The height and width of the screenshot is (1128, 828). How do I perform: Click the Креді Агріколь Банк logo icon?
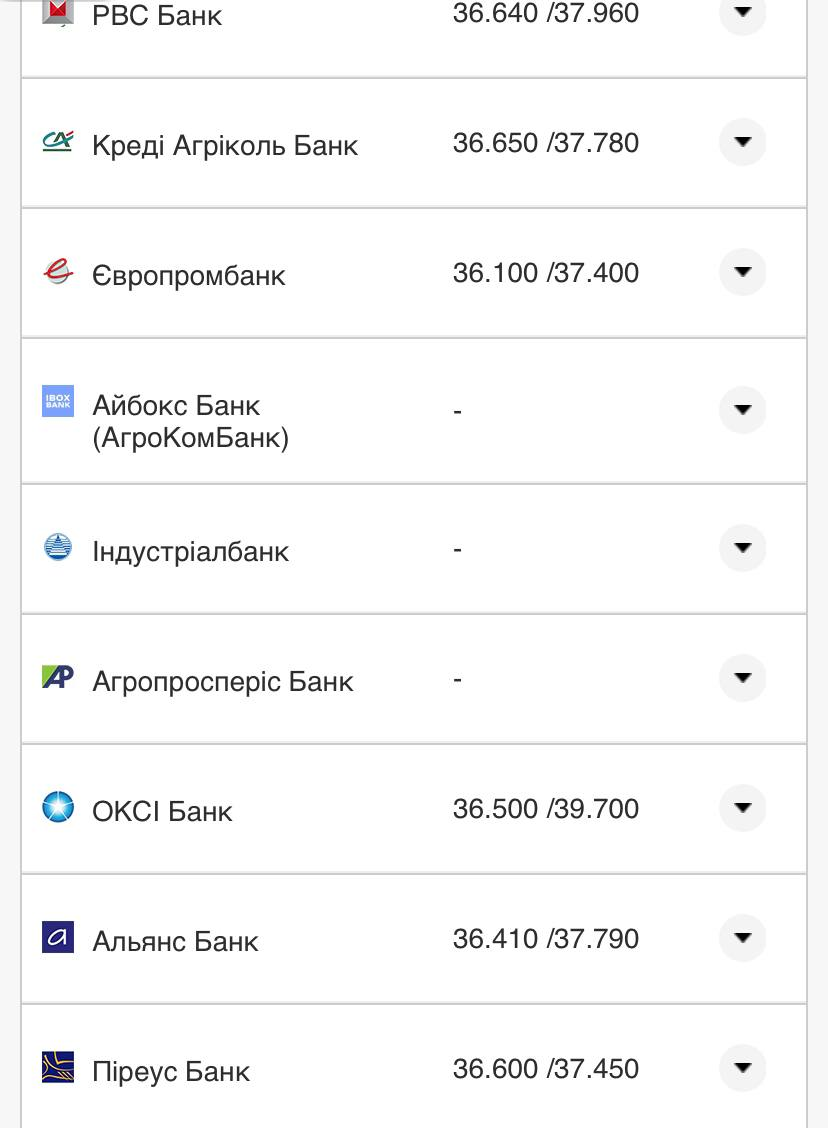[x=58, y=142]
